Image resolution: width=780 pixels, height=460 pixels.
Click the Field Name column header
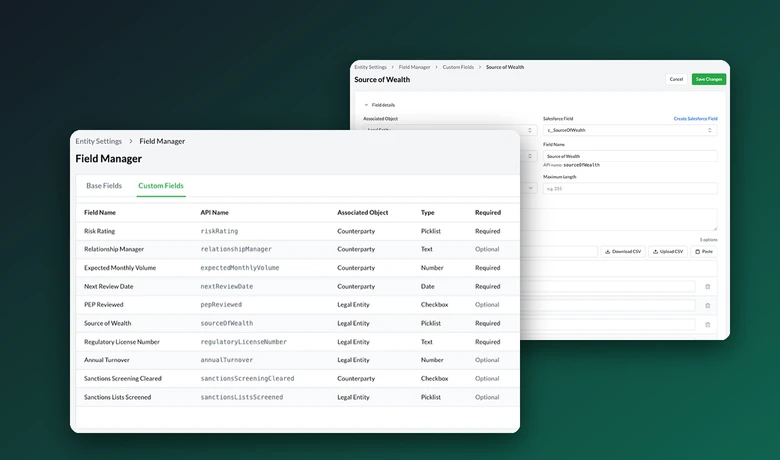pyautogui.click(x=99, y=212)
